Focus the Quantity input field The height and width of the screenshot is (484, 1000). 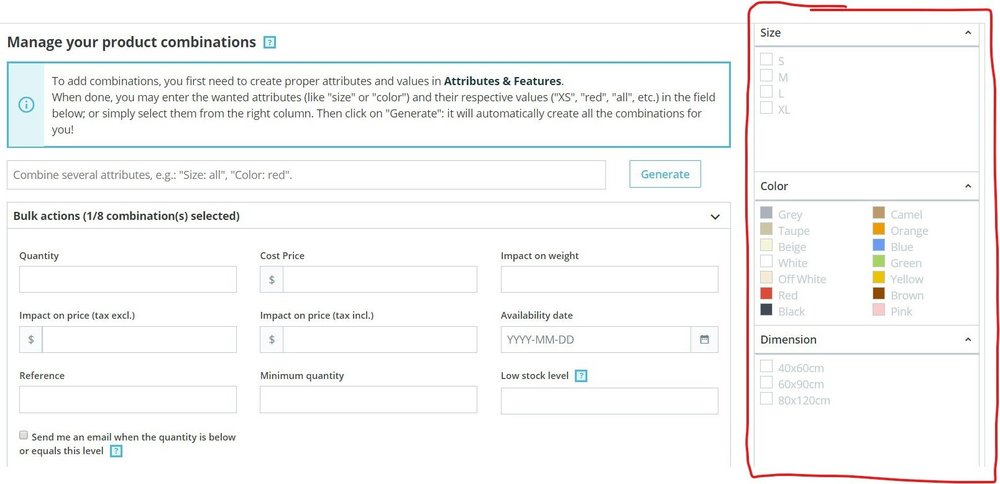[128, 280]
